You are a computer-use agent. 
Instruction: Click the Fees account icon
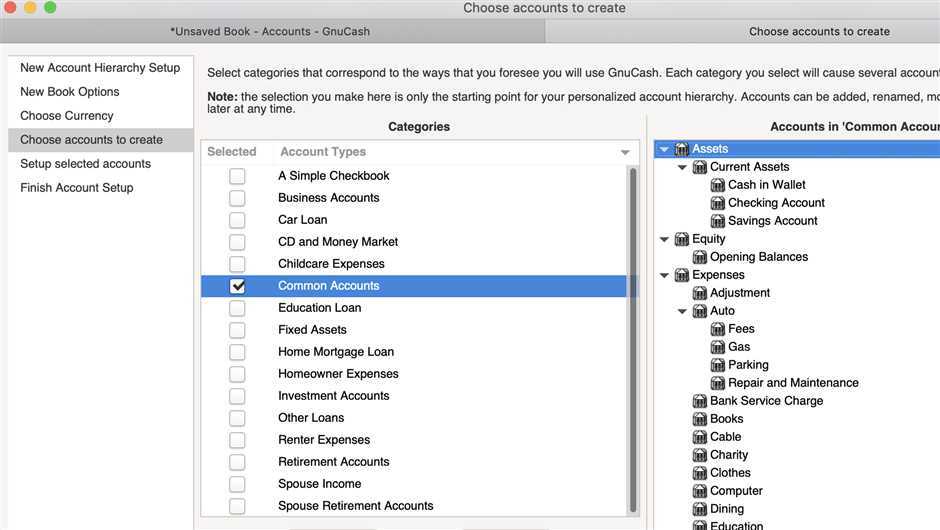pyautogui.click(x=718, y=329)
